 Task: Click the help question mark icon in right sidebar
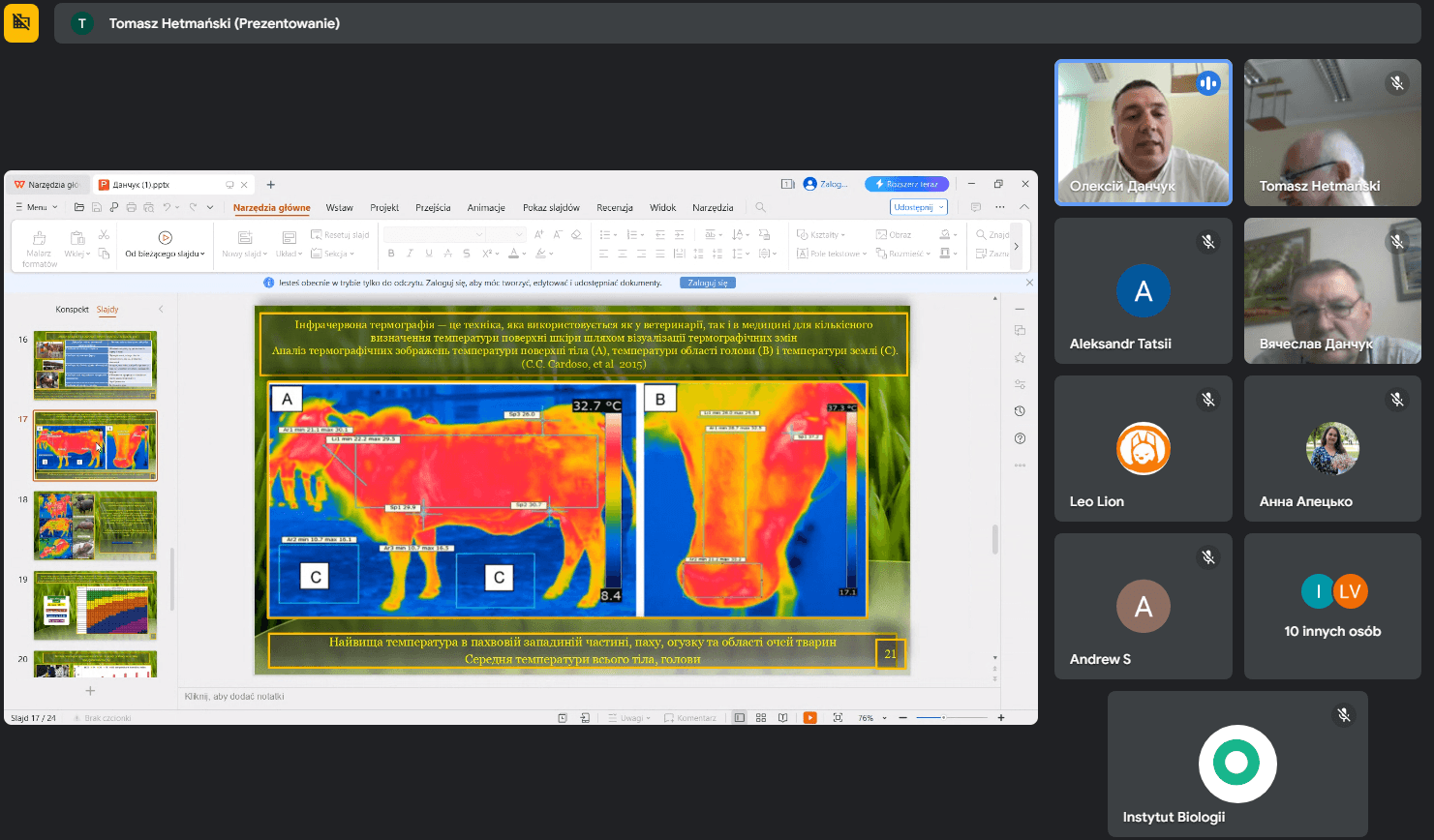tap(1020, 438)
